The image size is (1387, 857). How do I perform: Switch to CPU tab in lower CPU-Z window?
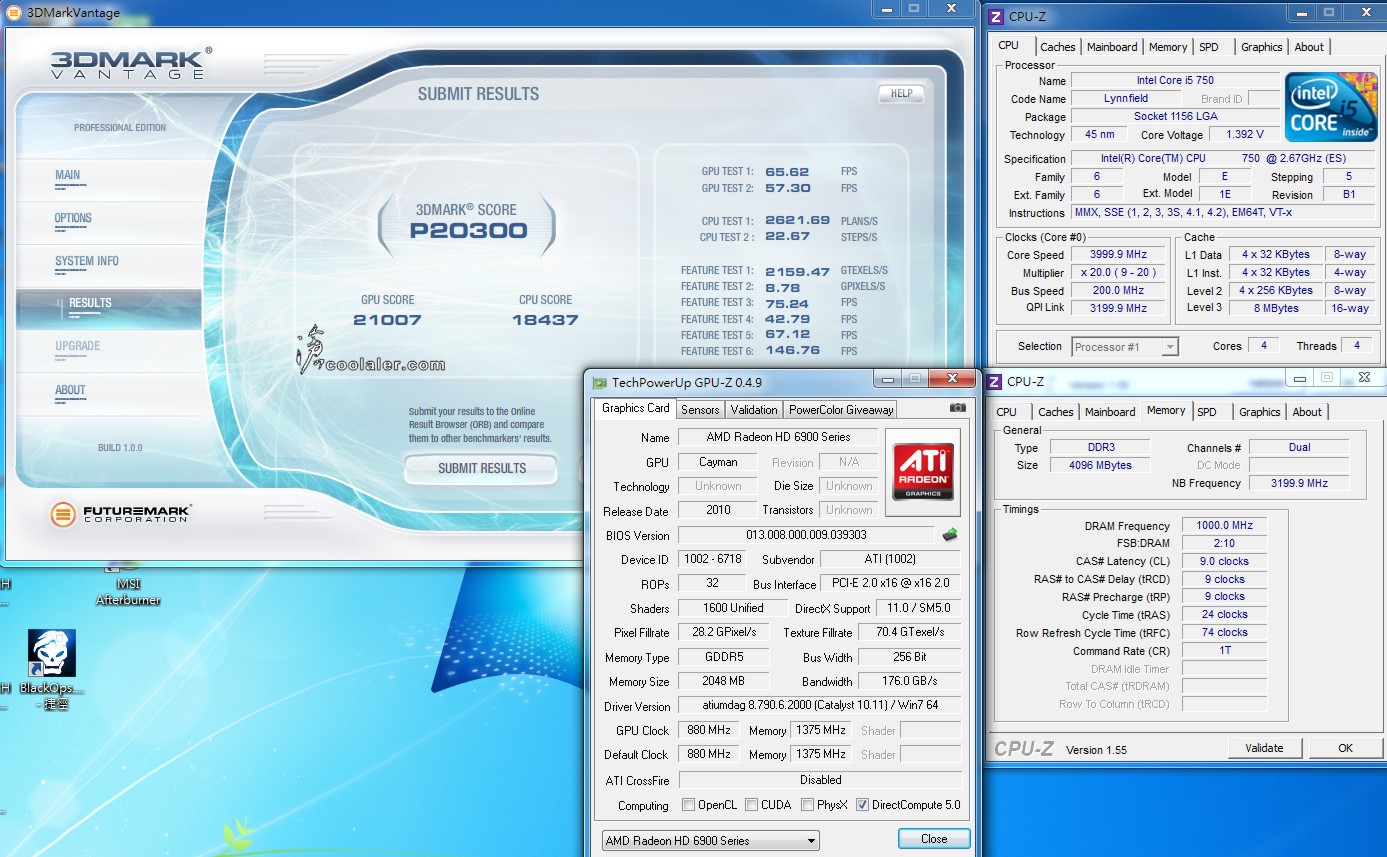[x=1007, y=412]
